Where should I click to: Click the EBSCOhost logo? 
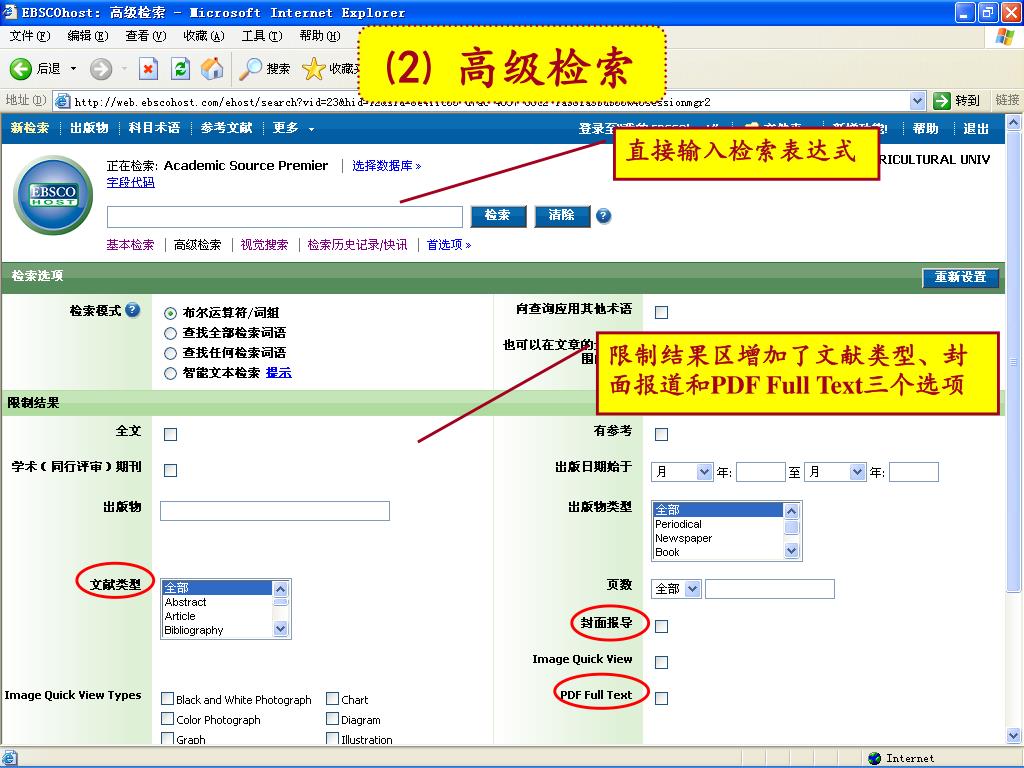[x=53, y=195]
